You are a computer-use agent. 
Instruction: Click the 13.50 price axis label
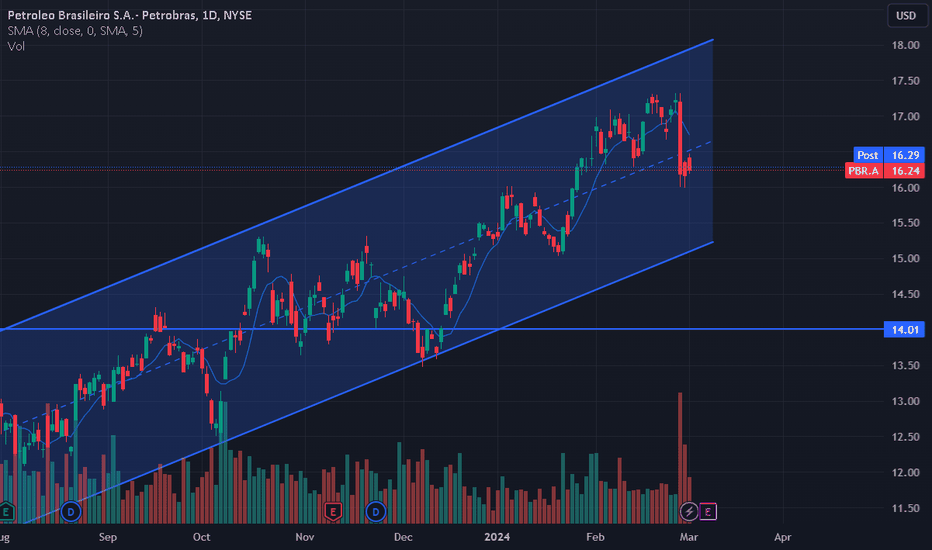pos(905,366)
